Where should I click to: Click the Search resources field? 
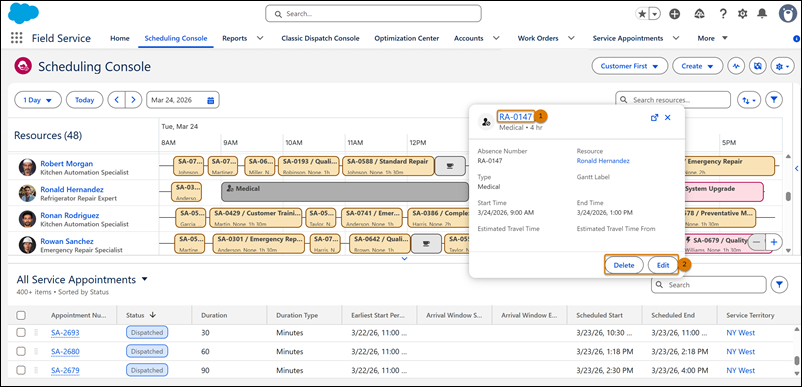(673, 100)
